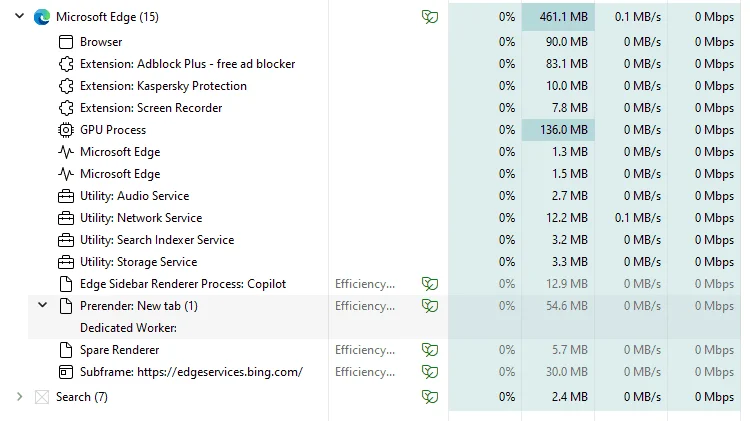Click the Subframe edgeservices.bing.com frame icon
This screenshot has width=750, height=421.
pos(66,372)
